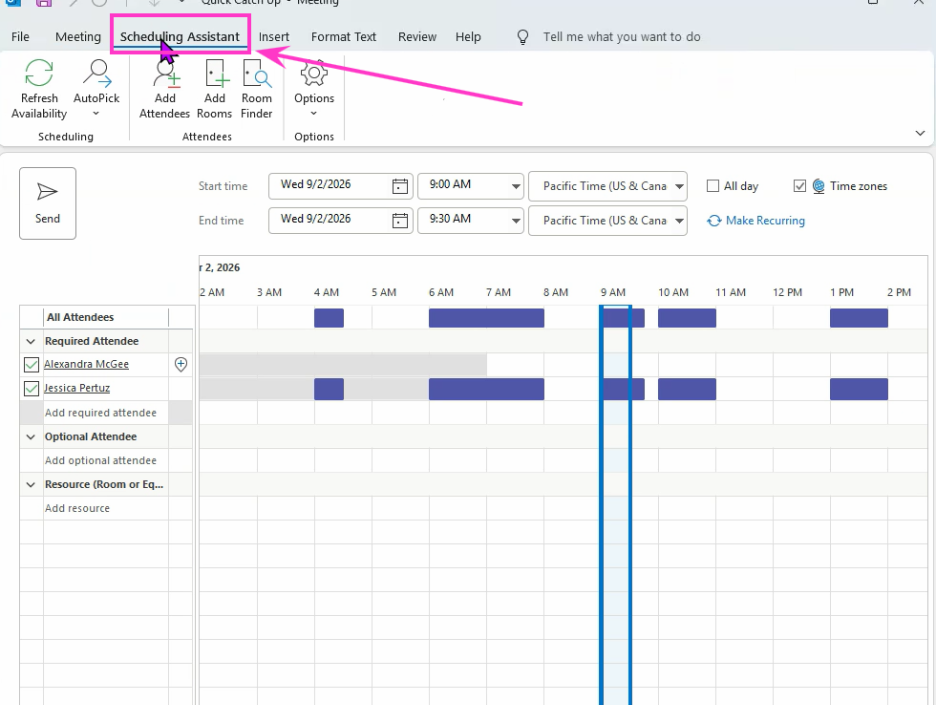The width and height of the screenshot is (936, 705).
Task: Click the Add Attendees icon
Action: pyautogui.click(x=165, y=73)
